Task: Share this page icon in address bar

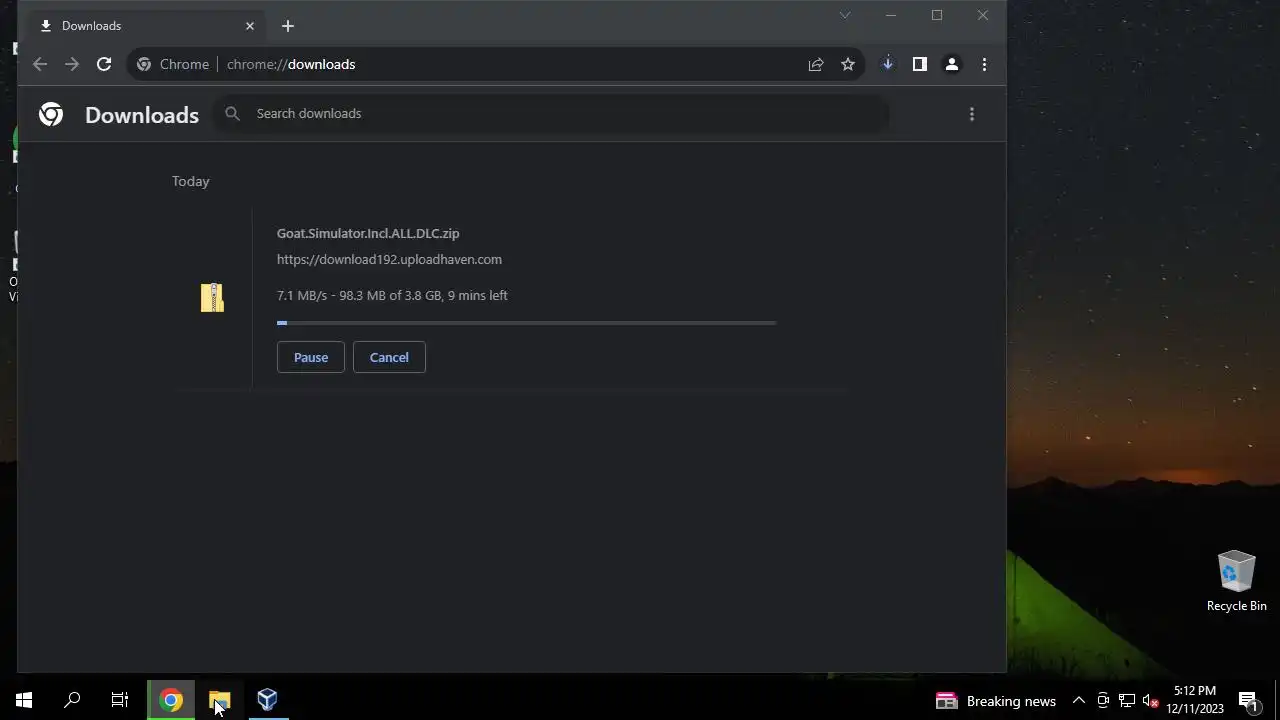Action: coord(816,64)
